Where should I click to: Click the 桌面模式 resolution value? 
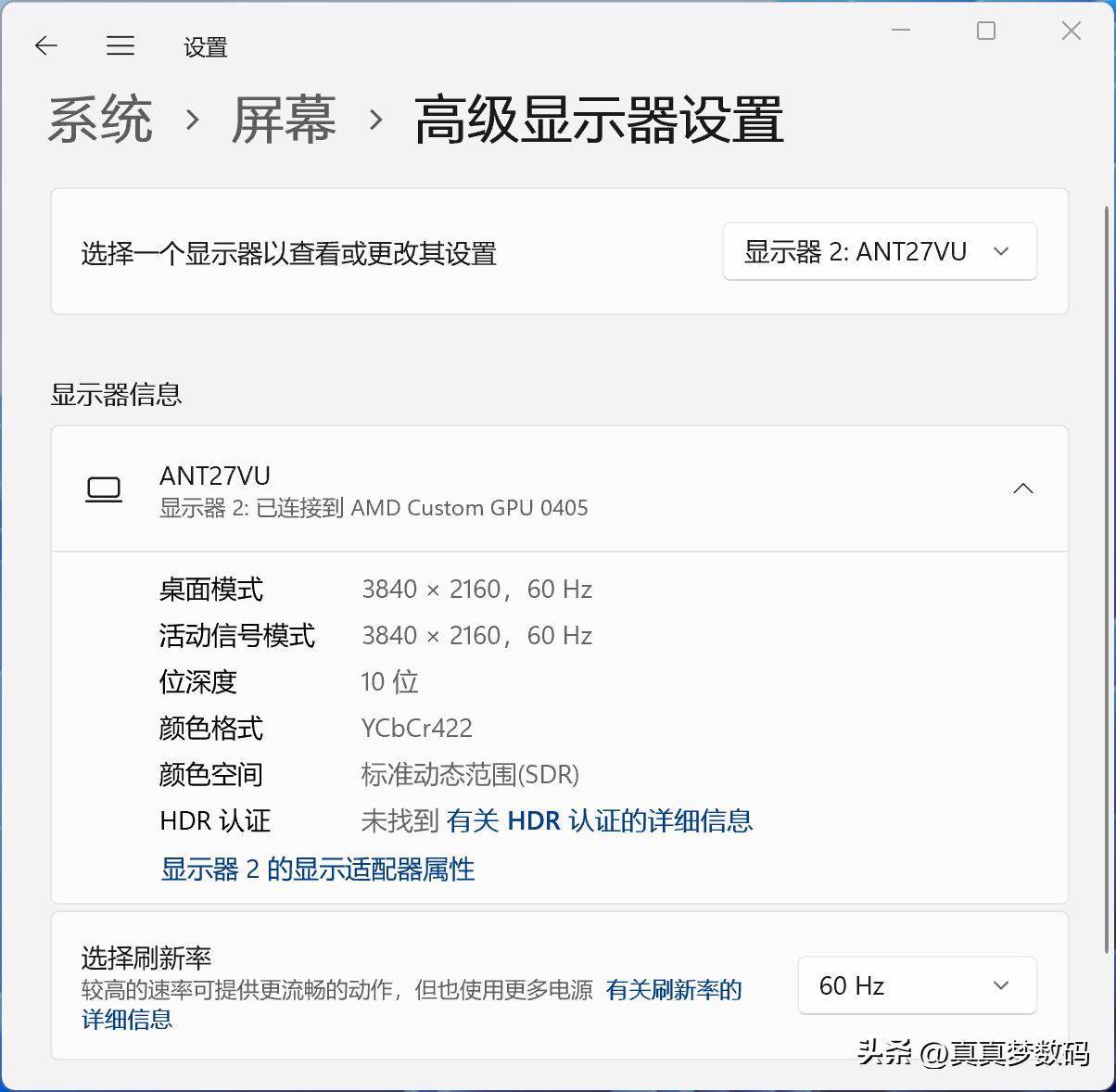[476, 589]
